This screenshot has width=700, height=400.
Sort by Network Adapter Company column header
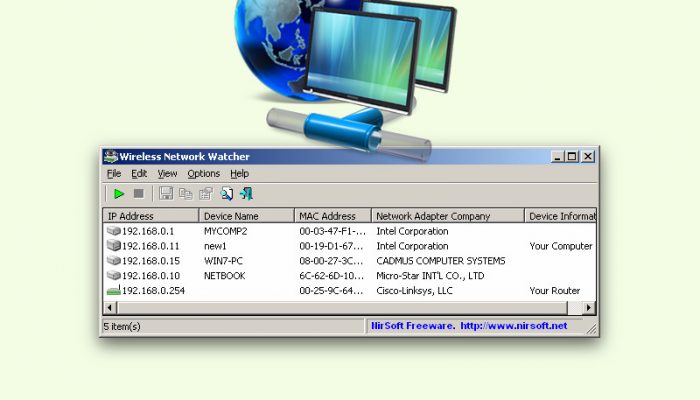(x=448, y=216)
